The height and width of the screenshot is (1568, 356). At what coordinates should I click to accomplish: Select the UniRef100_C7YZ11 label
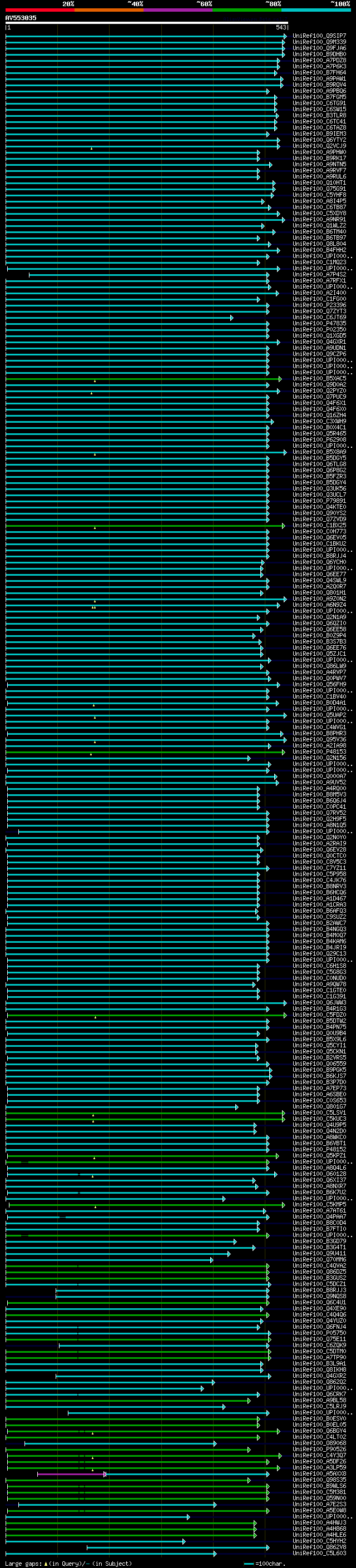[x=319, y=868]
